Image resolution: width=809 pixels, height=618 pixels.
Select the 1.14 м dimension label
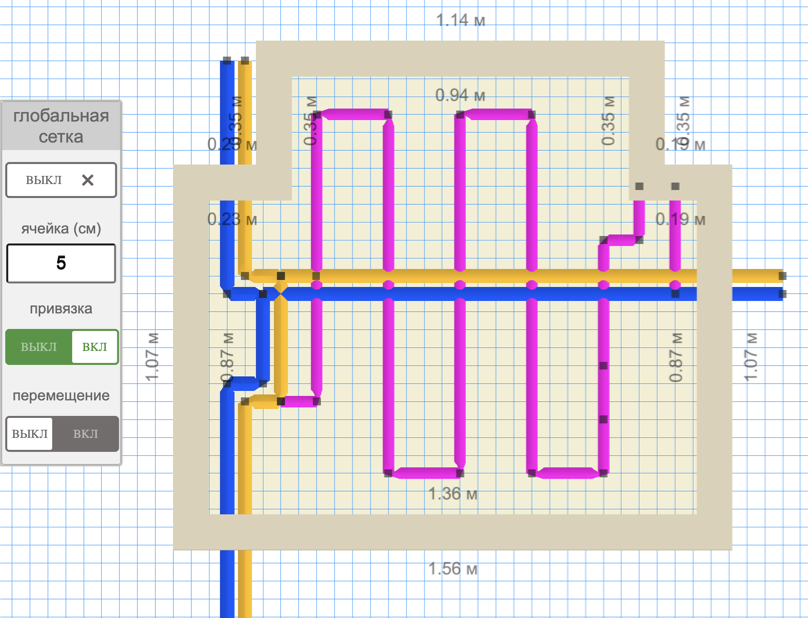coord(460,21)
